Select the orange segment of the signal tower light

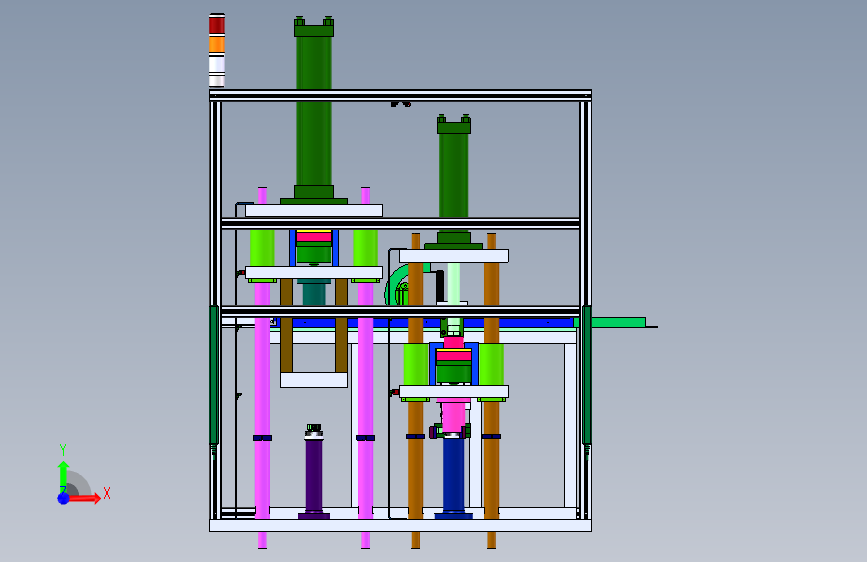pyautogui.click(x=217, y=44)
